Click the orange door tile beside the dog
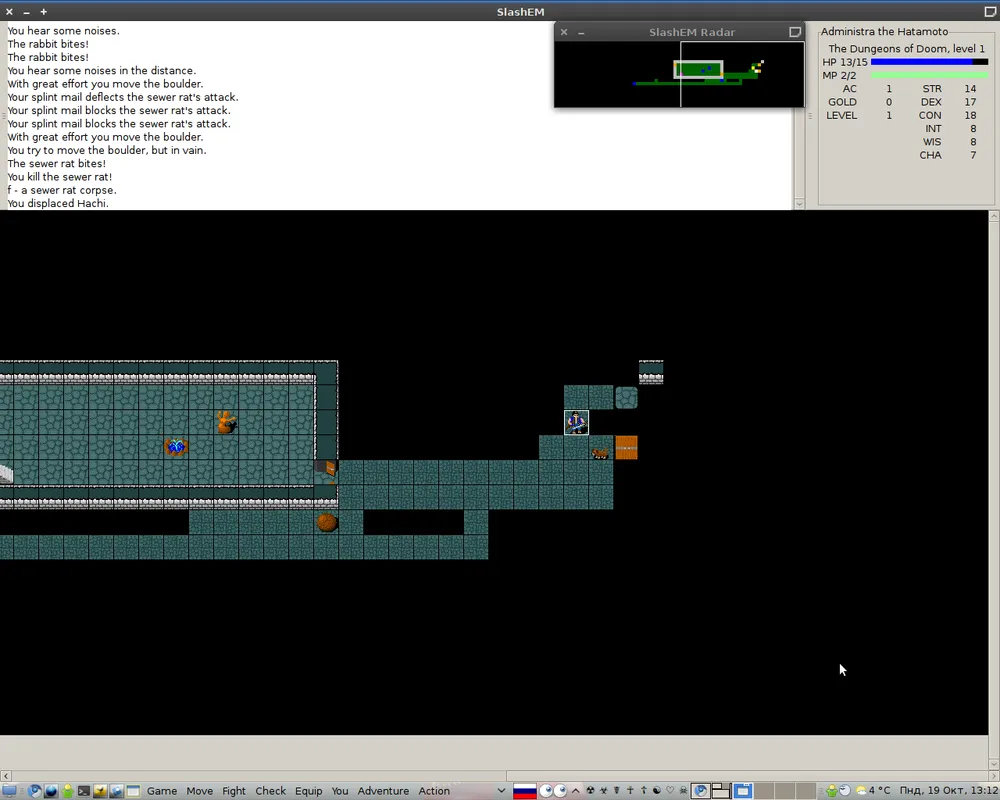 coord(627,448)
